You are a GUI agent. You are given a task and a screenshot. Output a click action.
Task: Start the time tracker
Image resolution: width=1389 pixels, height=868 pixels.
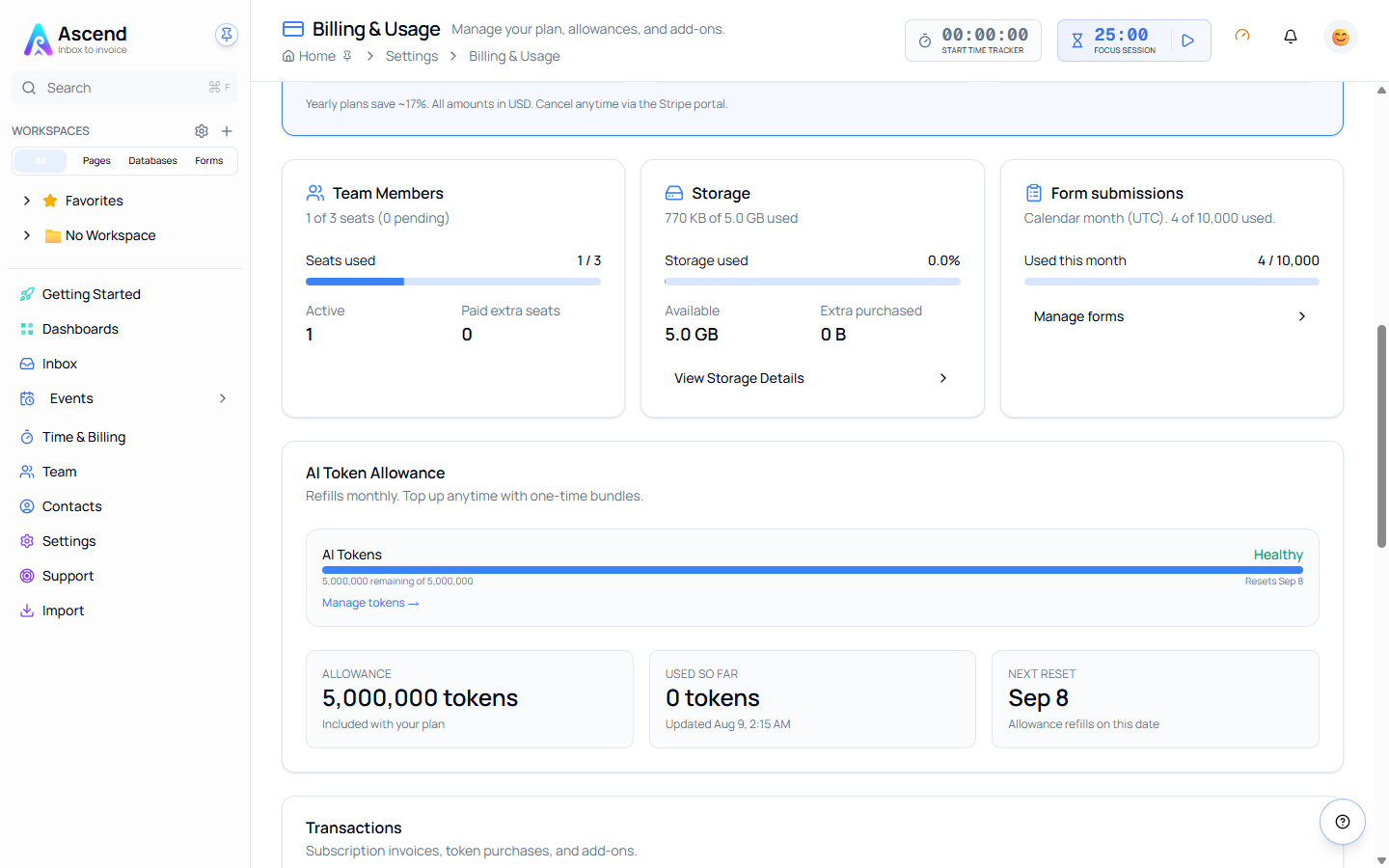[x=973, y=41]
